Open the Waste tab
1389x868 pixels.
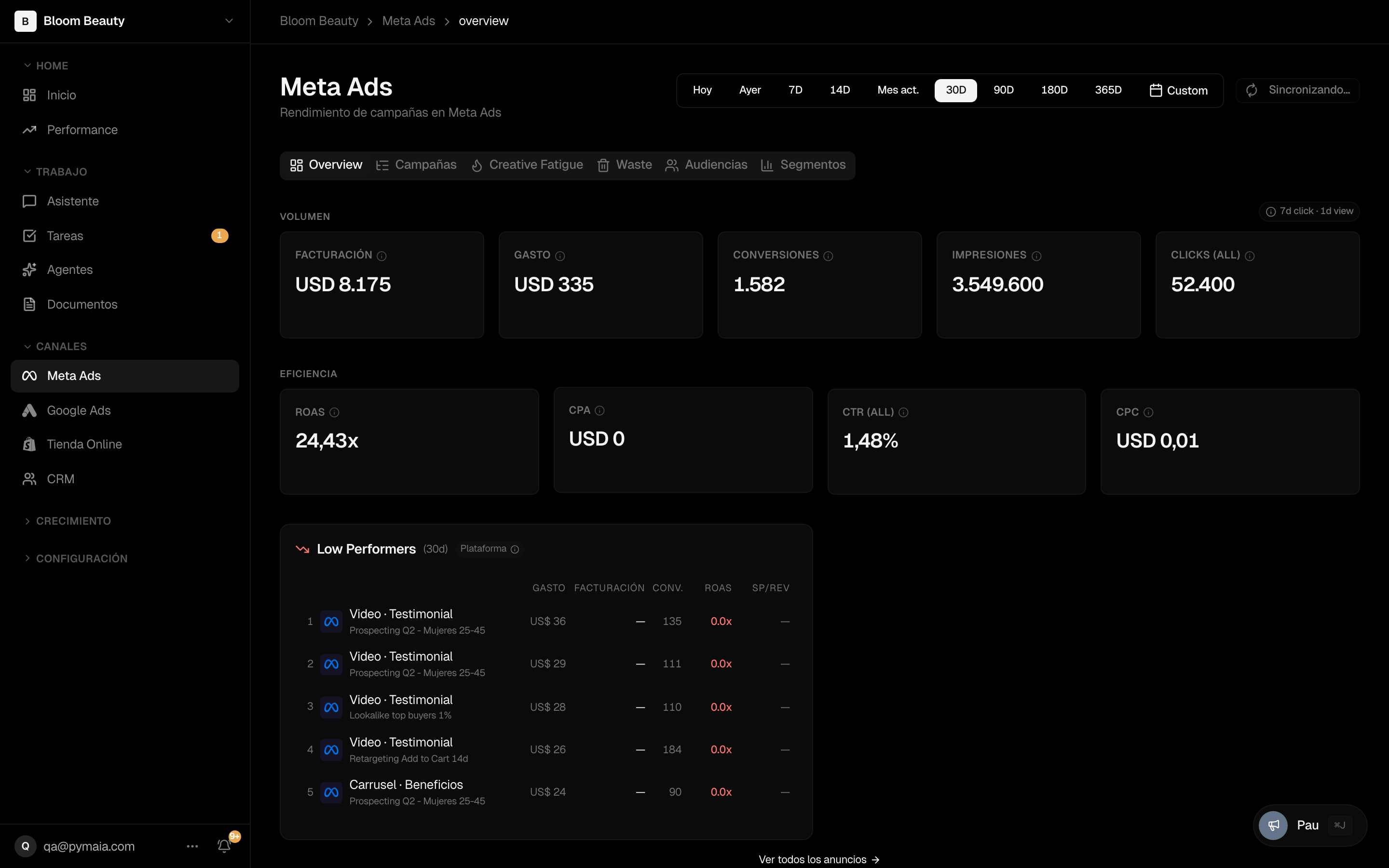point(625,165)
